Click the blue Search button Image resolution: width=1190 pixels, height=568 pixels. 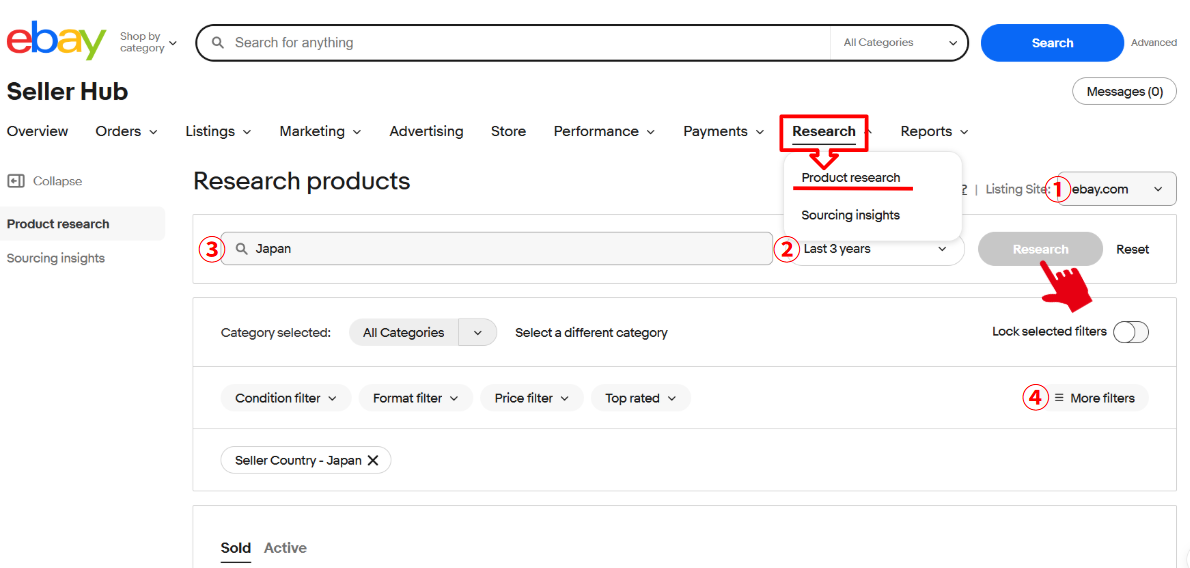click(x=1052, y=43)
